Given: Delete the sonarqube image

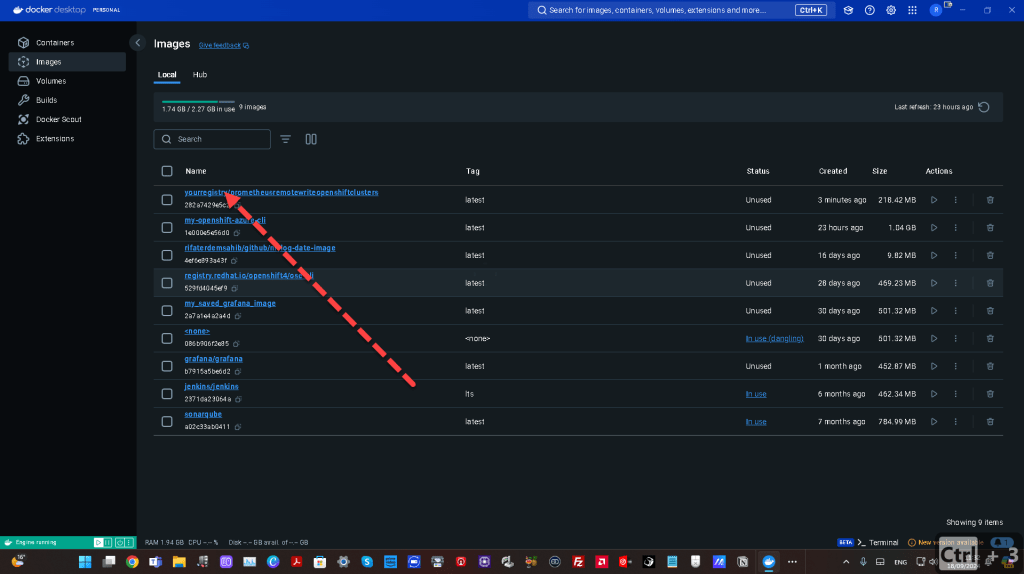Looking at the screenshot, I should pyautogui.click(x=990, y=422).
